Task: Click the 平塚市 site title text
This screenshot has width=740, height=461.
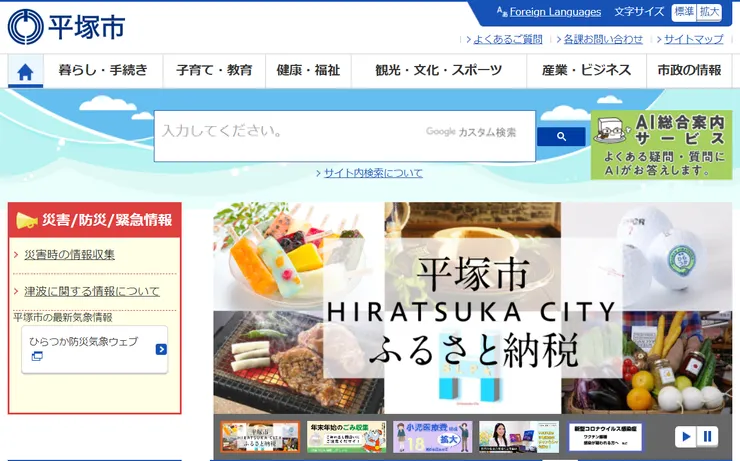Action: [87, 27]
